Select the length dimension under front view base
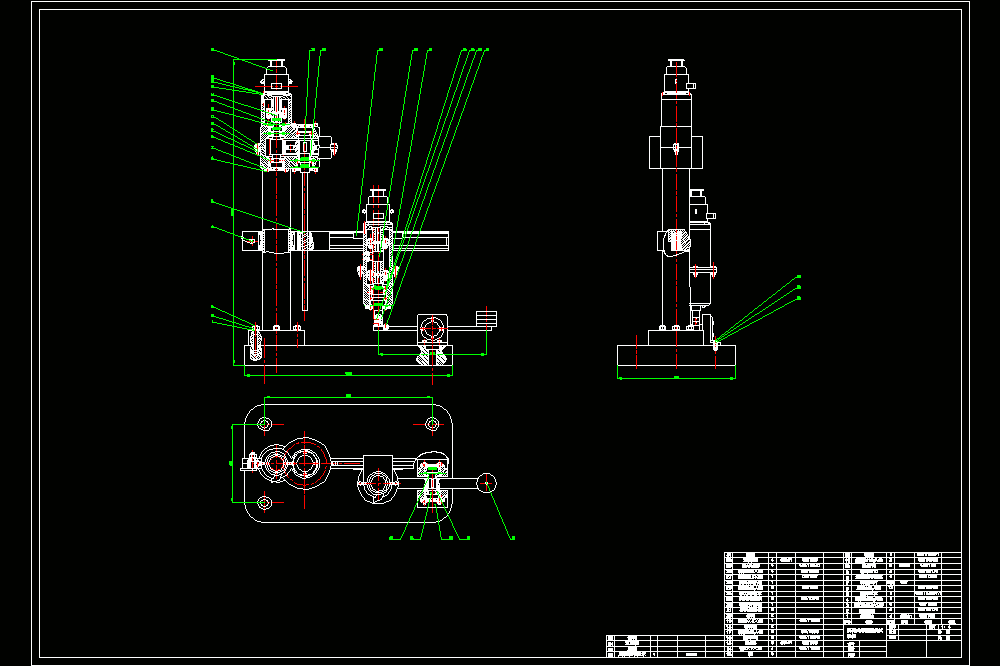This screenshot has height=666, width=1000. click(349, 375)
